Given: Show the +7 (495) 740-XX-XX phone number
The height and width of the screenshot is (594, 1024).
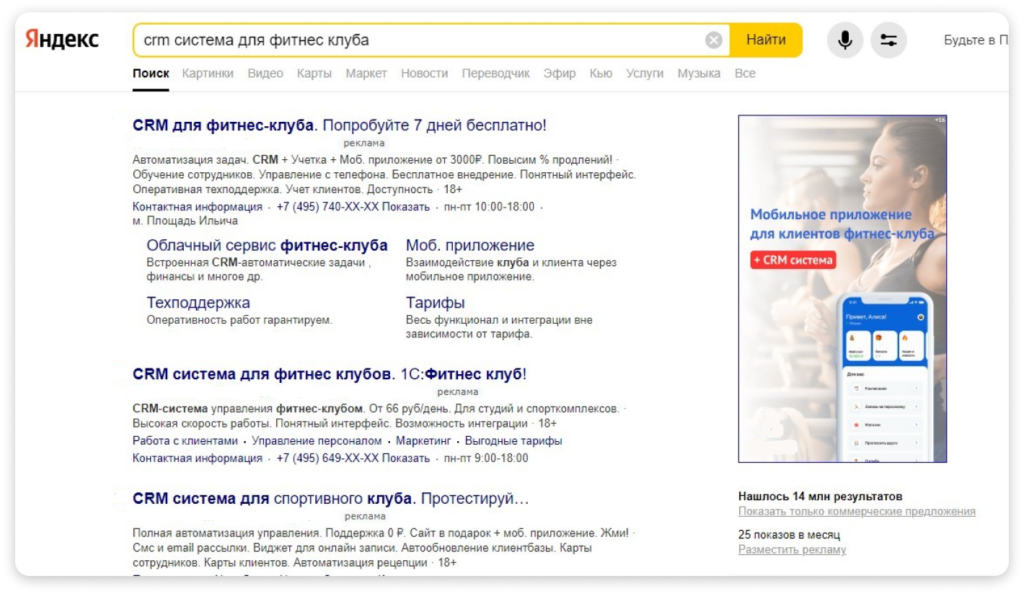Looking at the screenshot, I should tap(353, 207).
